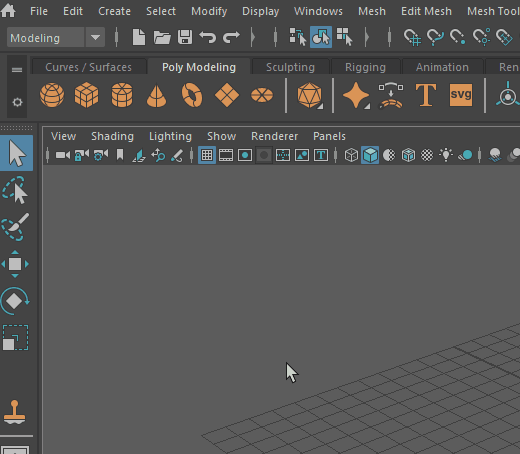Switch to Sculpting shelf tab
Screen dimensions: 520x454
coord(290,67)
